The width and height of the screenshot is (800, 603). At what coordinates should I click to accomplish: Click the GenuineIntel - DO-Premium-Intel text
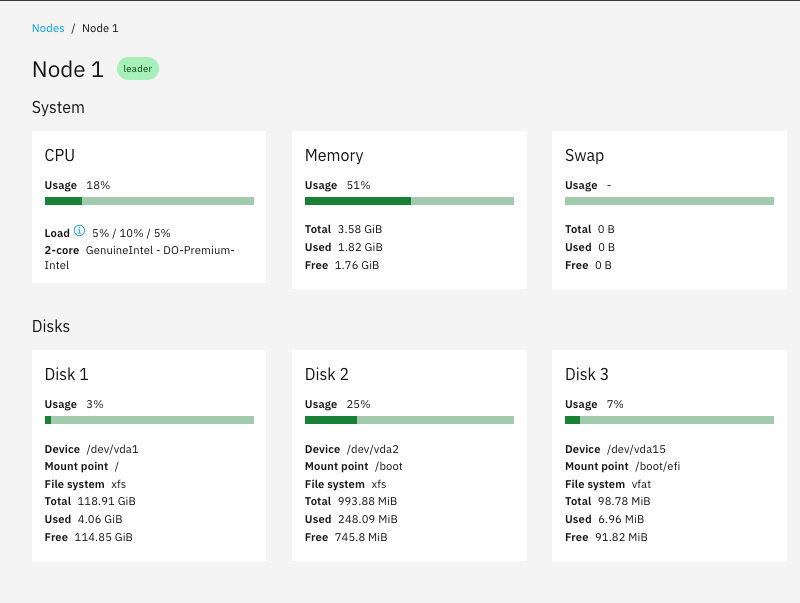(139, 258)
